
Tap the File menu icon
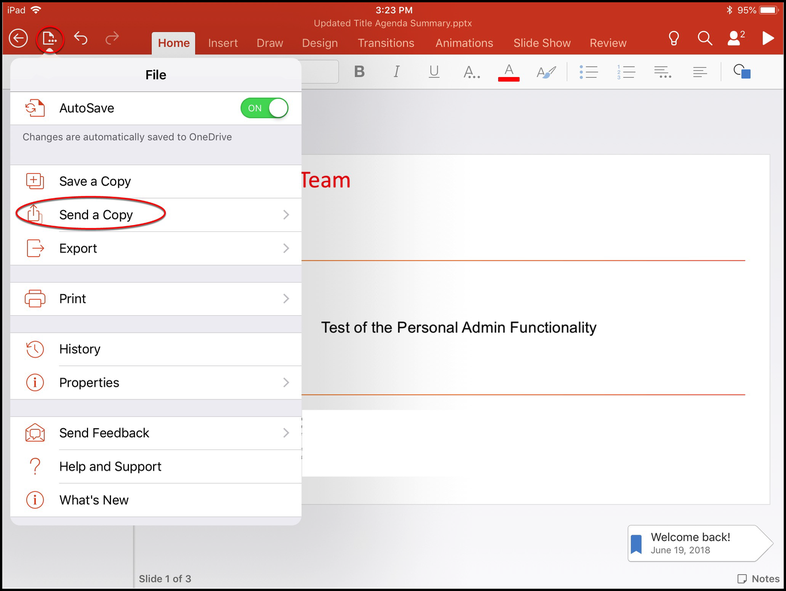pos(49,40)
